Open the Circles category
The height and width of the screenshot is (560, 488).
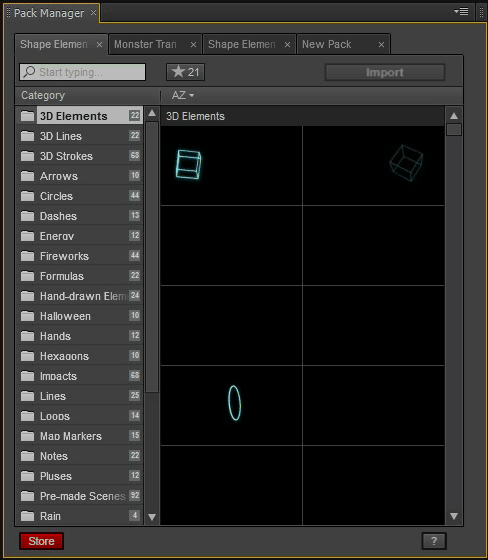[80, 196]
